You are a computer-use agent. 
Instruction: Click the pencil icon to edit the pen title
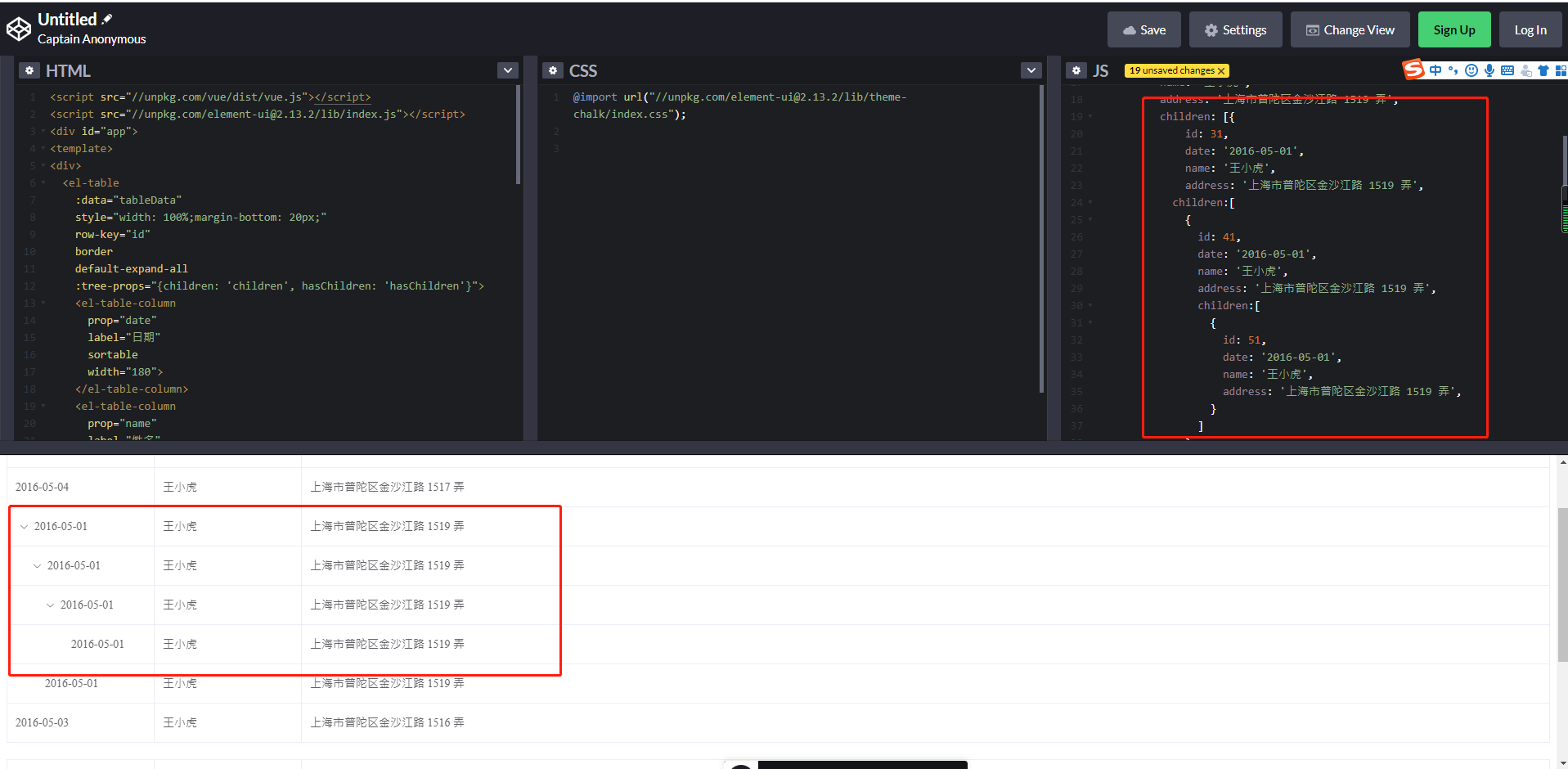tap(107, 19)
